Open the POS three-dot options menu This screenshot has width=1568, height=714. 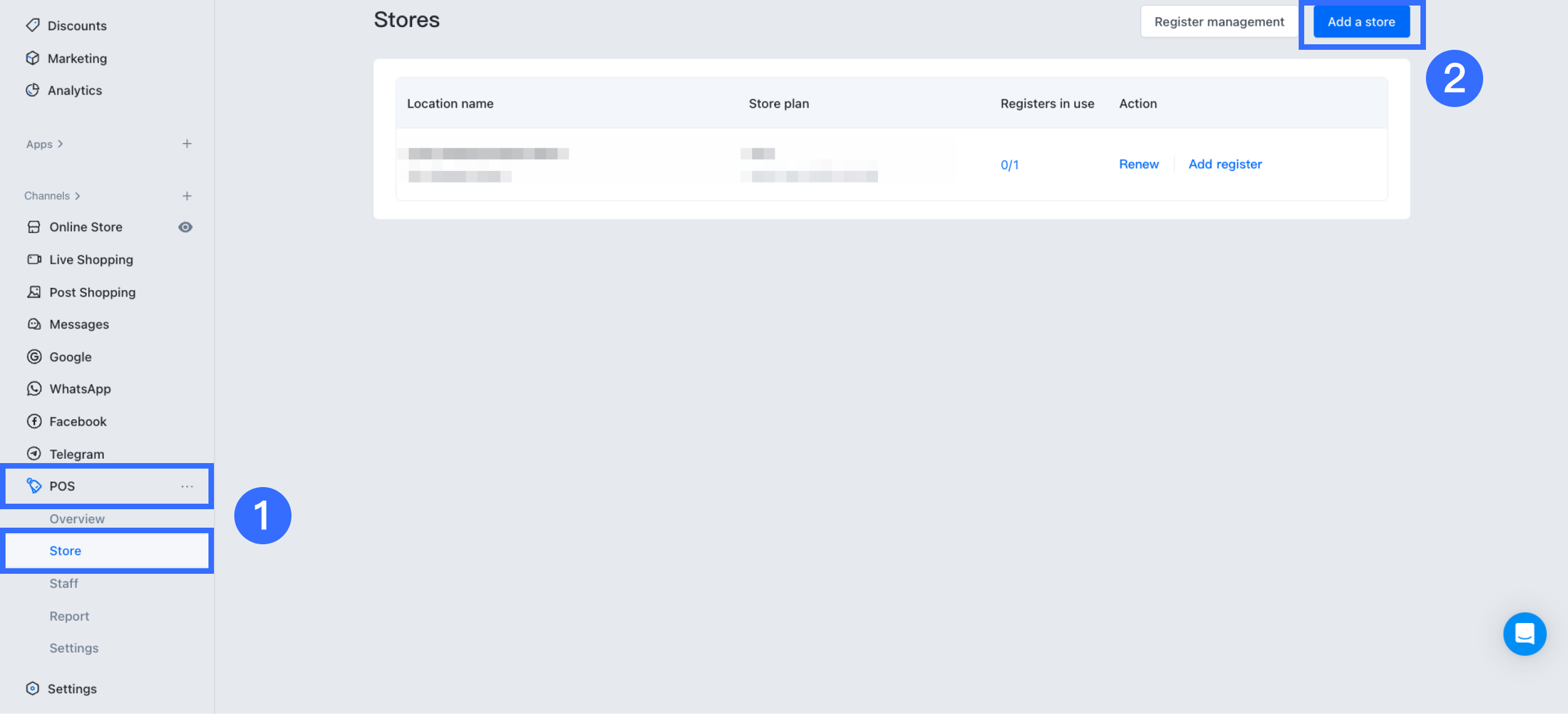[x=187, y=486]
